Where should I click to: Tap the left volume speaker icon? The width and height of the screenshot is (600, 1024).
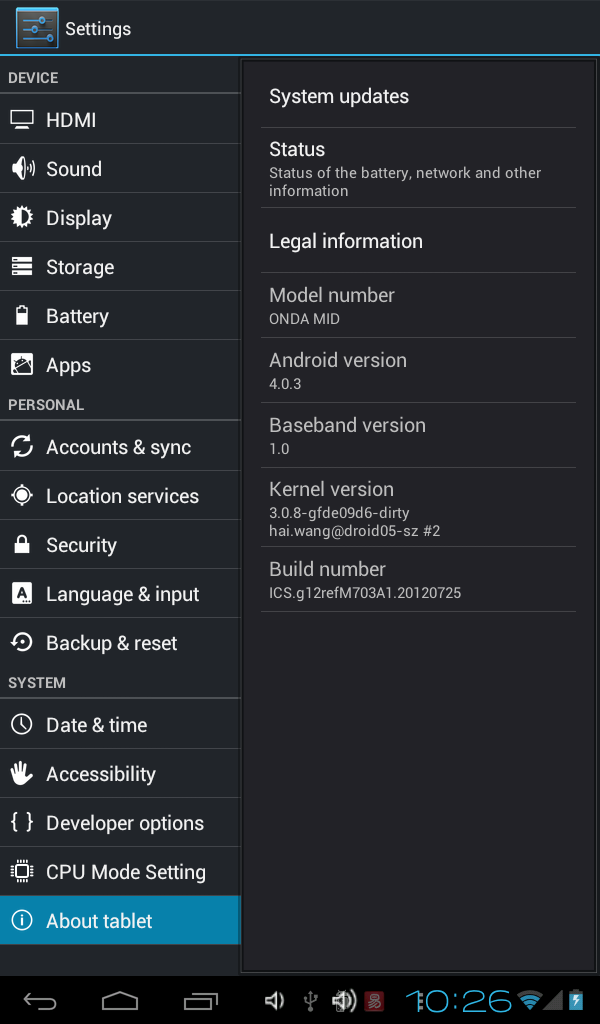coord(274,1000)
